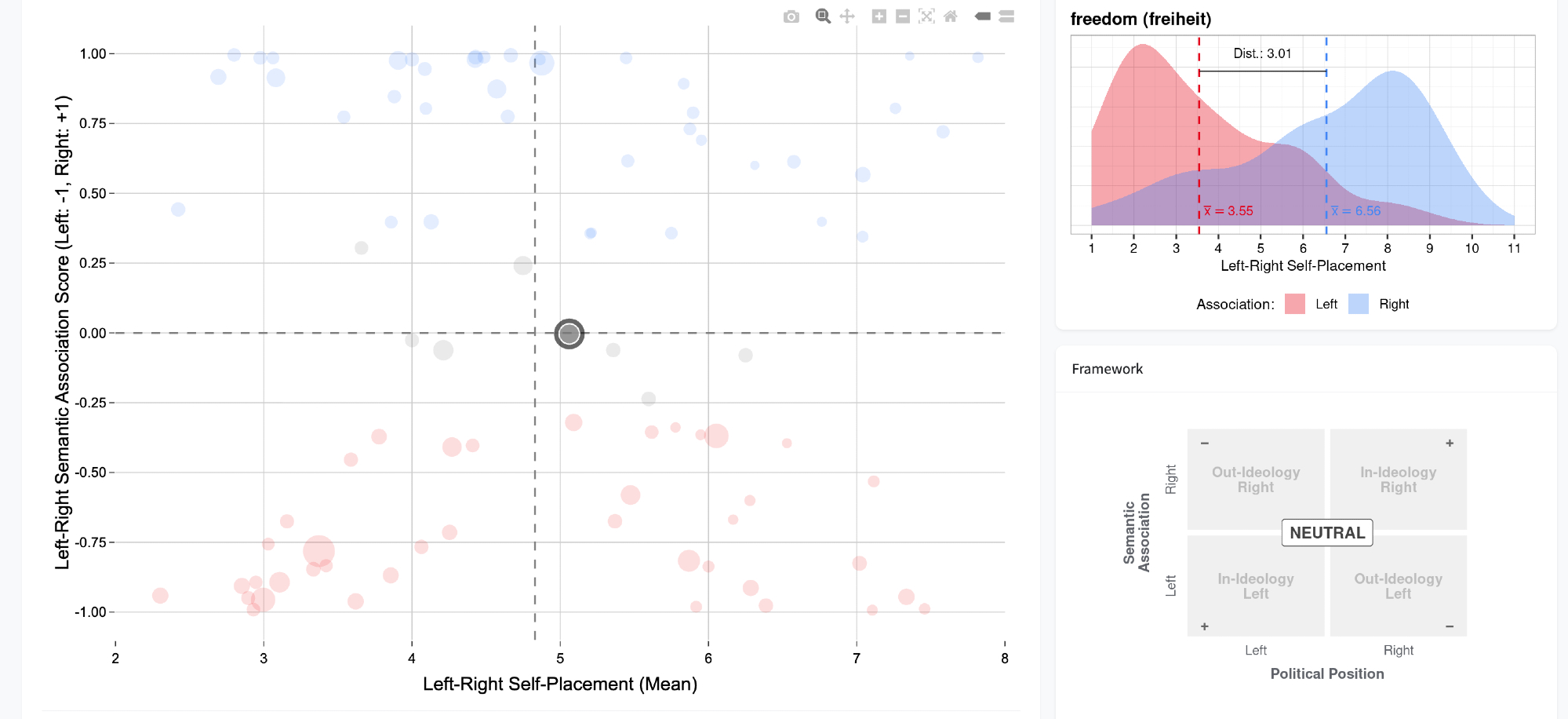
Task: Select the Out-Ideology Right quadrant
Action: tap(1256, 480)
